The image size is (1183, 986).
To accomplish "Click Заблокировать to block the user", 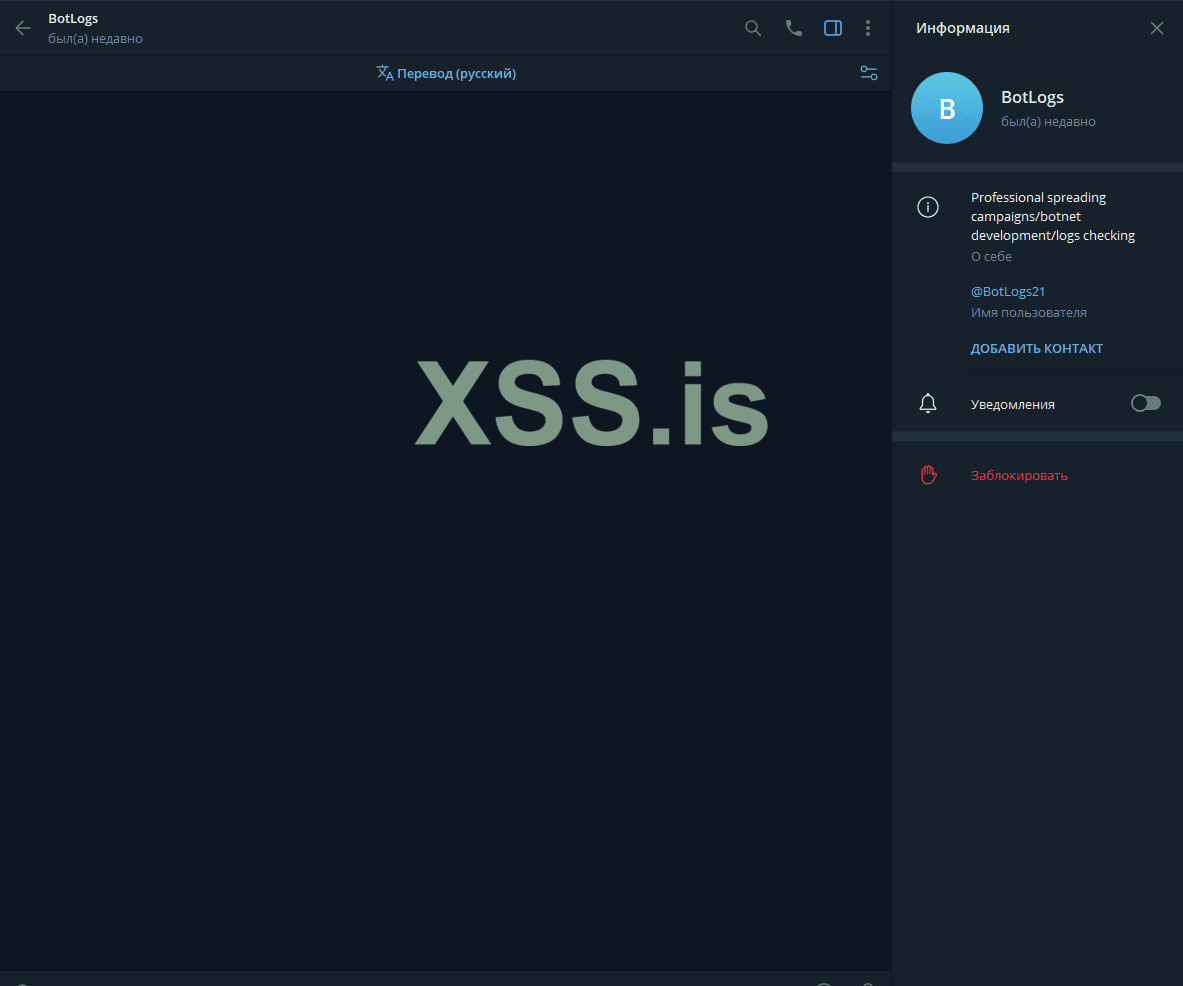I will pos(1019,475).
